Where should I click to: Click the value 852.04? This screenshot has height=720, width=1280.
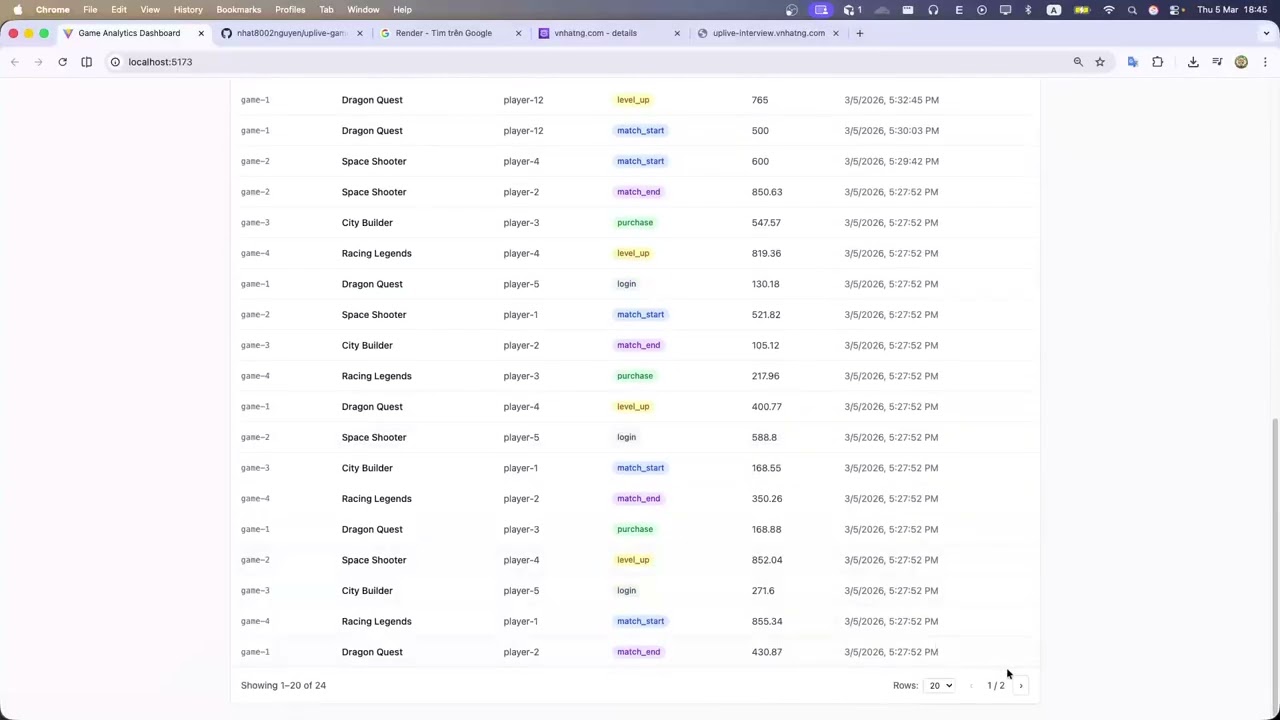[x=767, y=560]
